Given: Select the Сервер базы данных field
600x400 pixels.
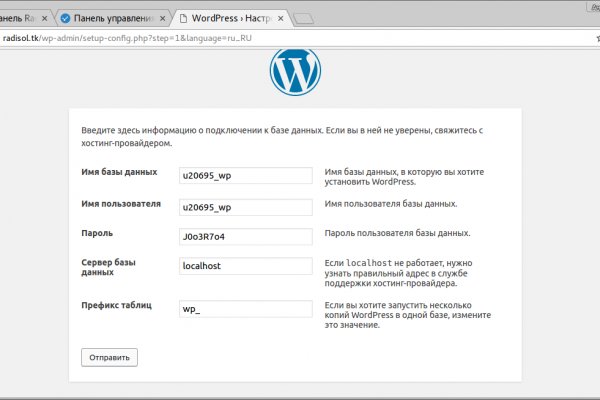Looking at the screenshot, I should tap(245, 267).
